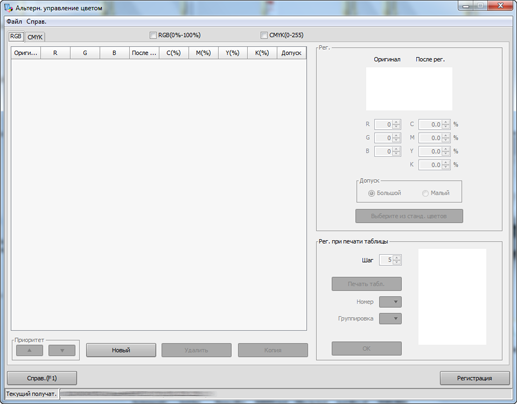Open the Номер dropdown
Viewport: 517px width, 404px height.
click(390, 302)
